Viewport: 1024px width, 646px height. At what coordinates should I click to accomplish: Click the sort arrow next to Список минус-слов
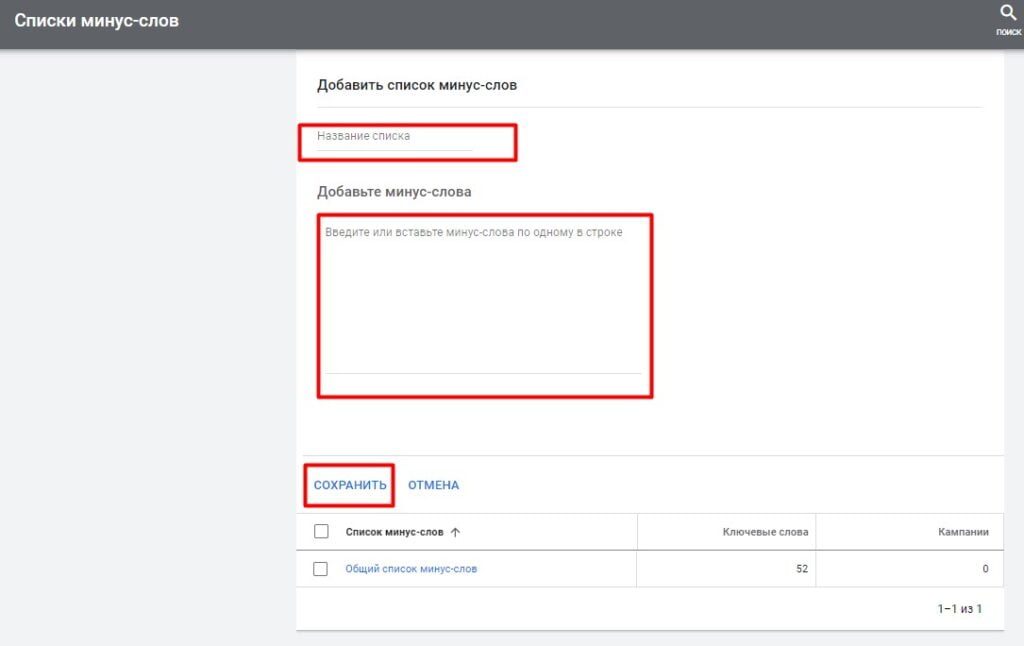click(x=455, y=532)
